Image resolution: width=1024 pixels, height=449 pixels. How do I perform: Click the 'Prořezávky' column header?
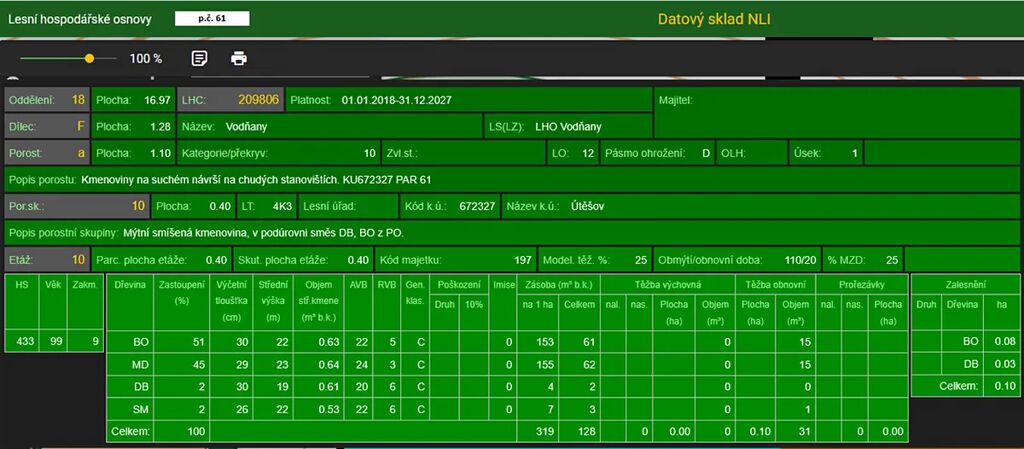click(x=863, y=285)
